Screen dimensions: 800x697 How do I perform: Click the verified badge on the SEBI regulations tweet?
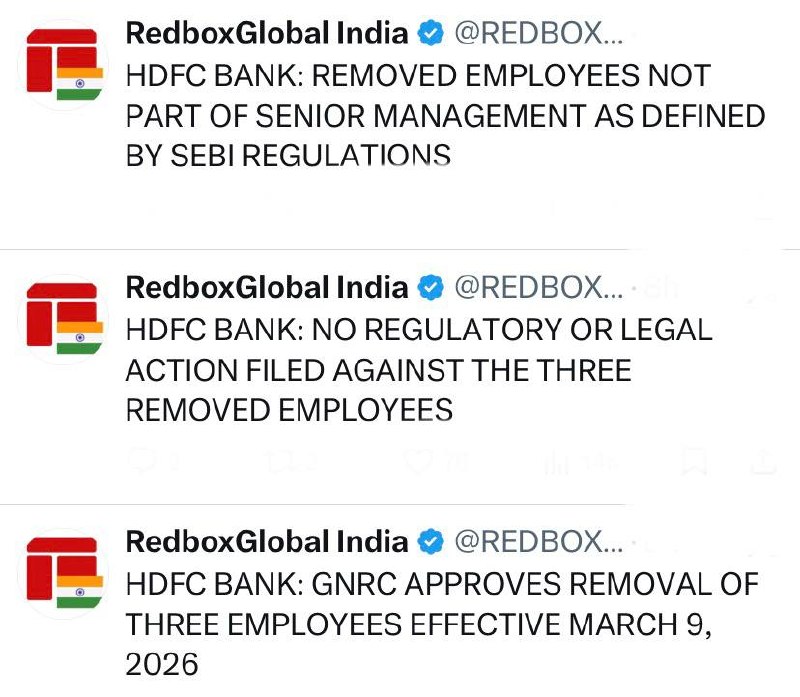click(431, 33)
